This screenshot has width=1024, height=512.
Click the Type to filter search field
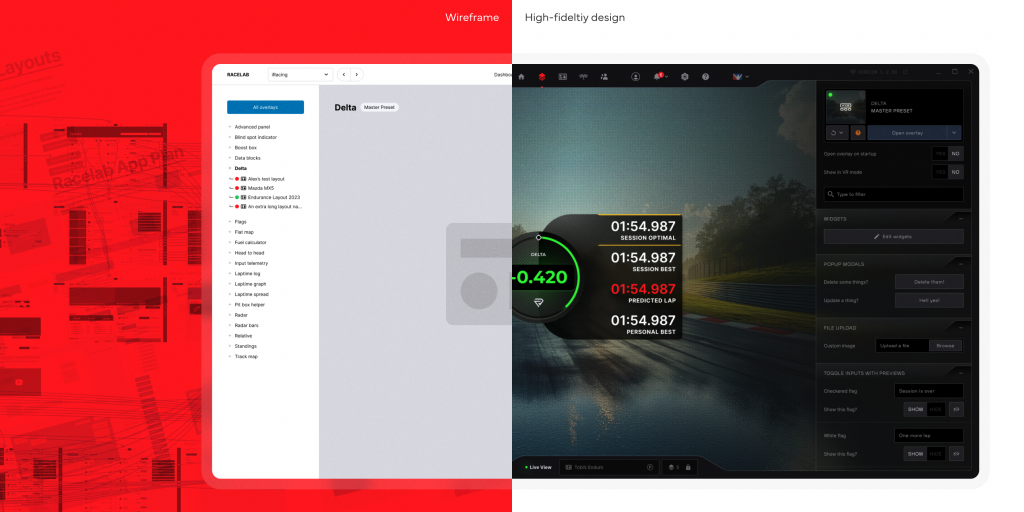[x=893, y=194]
